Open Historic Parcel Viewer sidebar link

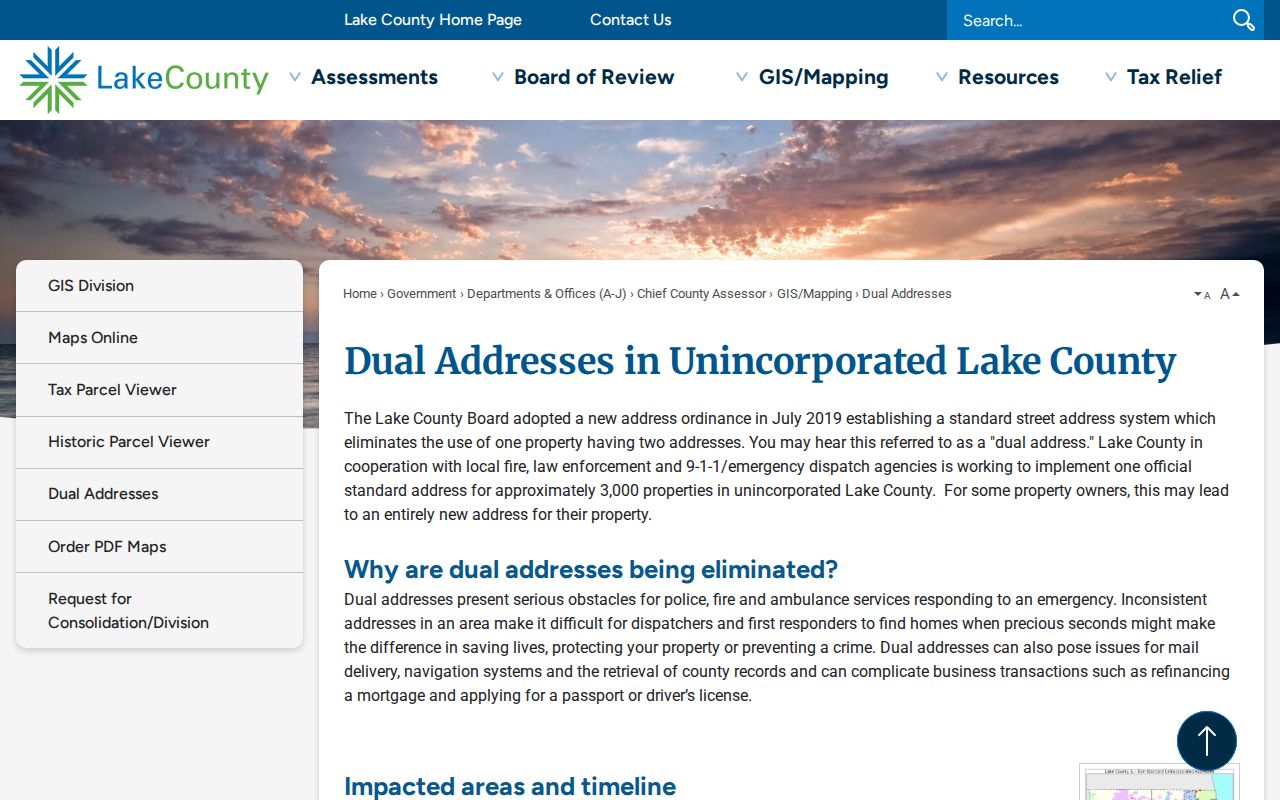pos(159,442)
